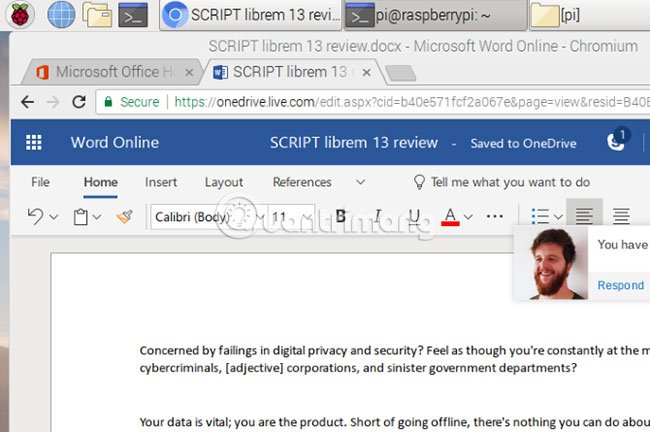Click the Tell me what you want to do box

(x=502, y=182)
